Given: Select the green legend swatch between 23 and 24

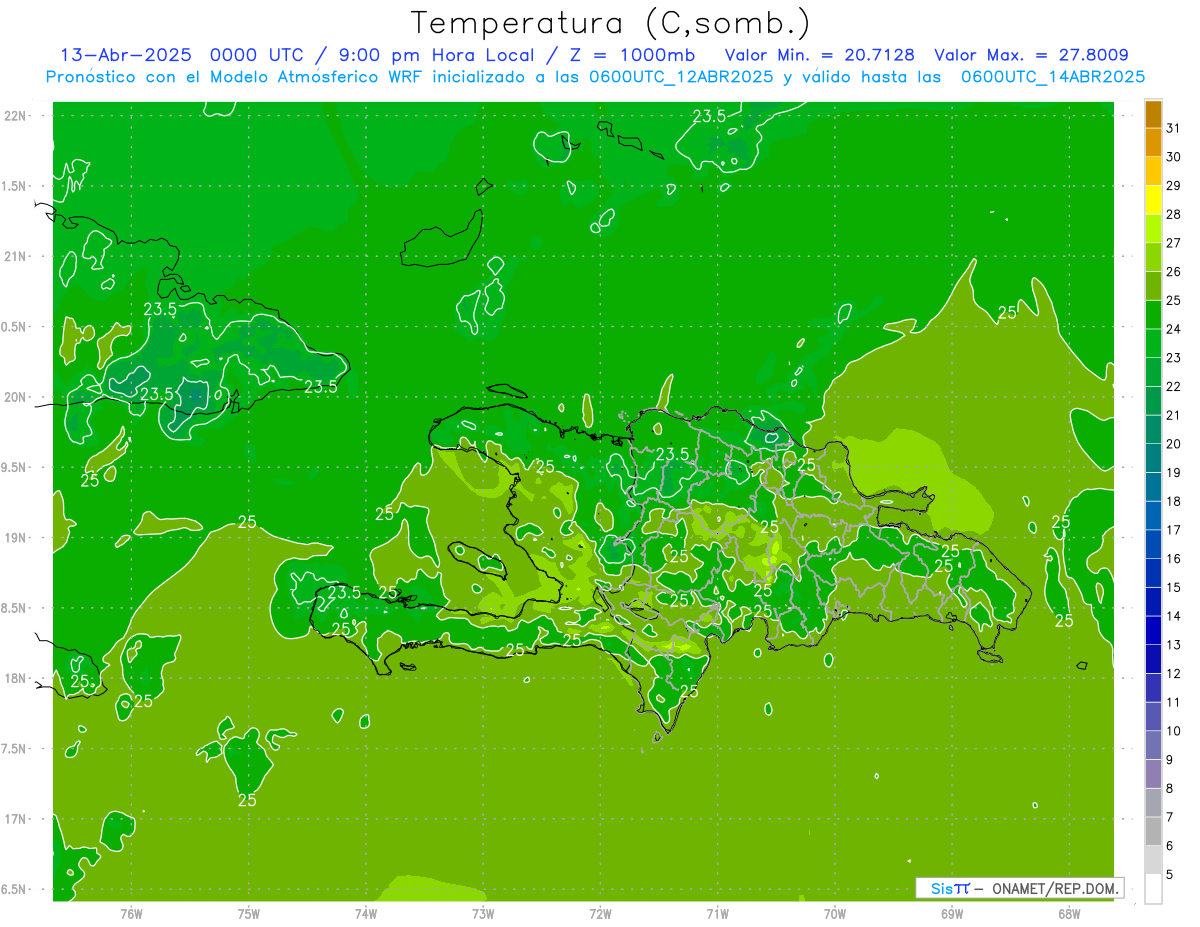Looking at the screenshot, I should point(1153,343).
